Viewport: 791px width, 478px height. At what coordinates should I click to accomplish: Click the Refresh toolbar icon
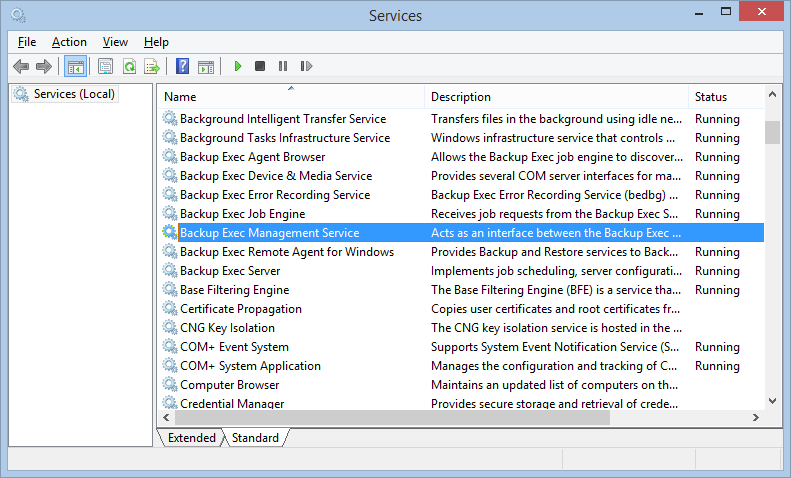pos(130,66)
